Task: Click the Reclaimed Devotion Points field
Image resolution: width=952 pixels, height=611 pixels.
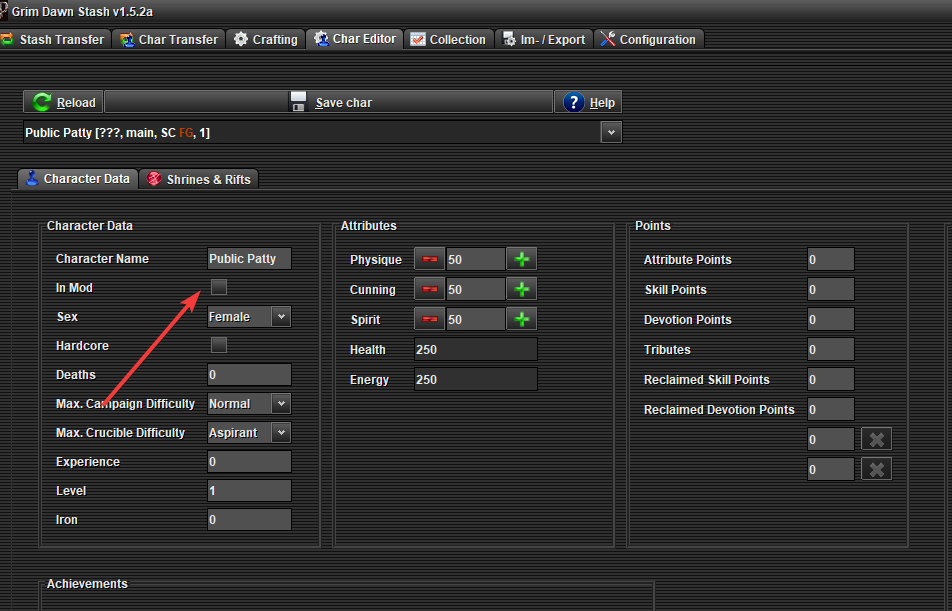Action: coord(831,409)
